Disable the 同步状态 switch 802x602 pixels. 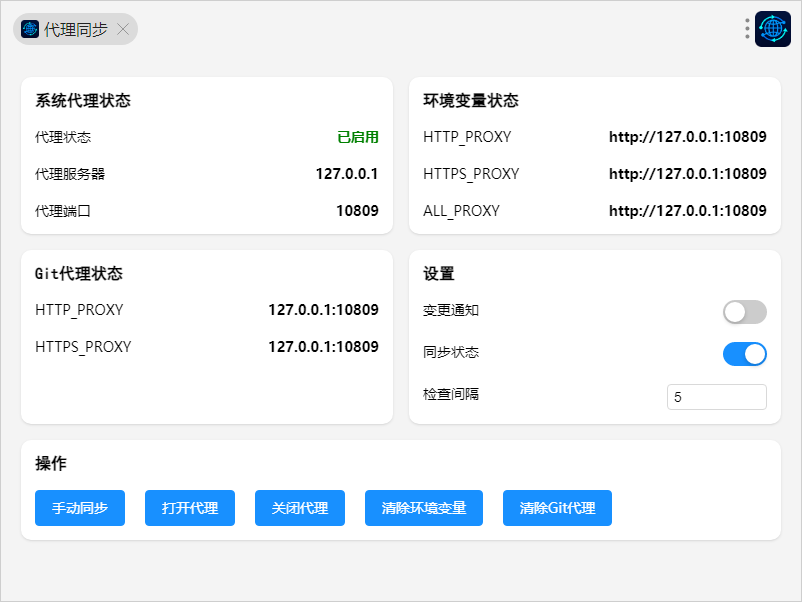pyautogui.click(x=744, y=354)
